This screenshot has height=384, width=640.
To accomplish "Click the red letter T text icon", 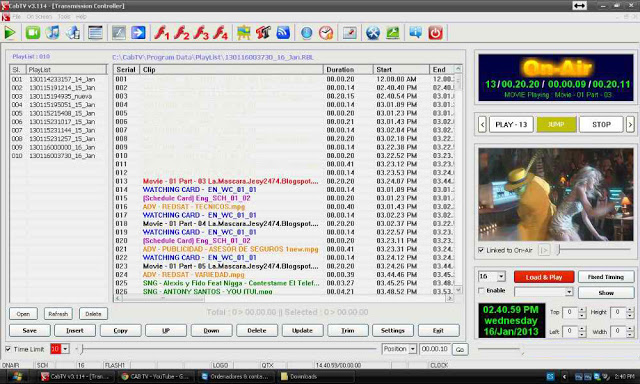I will tap(263, 33).
